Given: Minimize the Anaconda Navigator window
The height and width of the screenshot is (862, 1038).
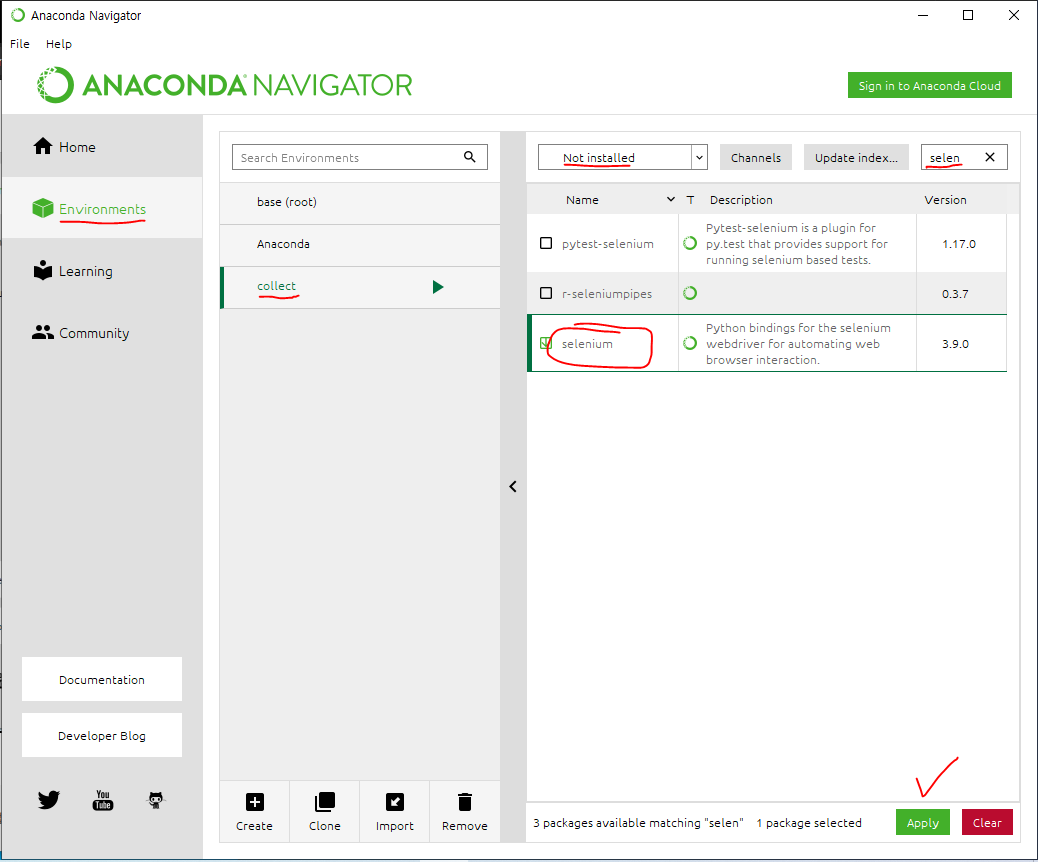Looking at the screenshot, I should pyautogui.click(x=923, y=15).
